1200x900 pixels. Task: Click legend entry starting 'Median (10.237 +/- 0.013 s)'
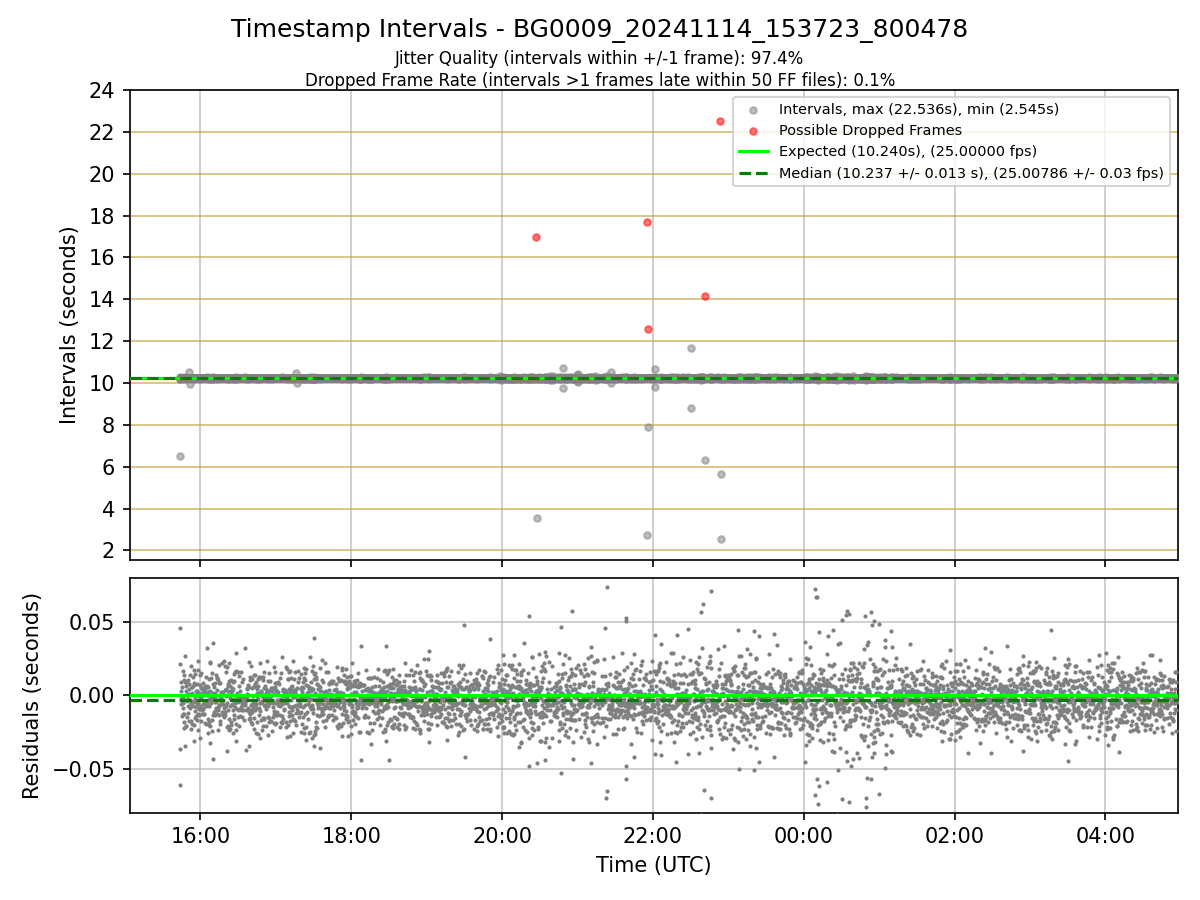coord(971,173)
